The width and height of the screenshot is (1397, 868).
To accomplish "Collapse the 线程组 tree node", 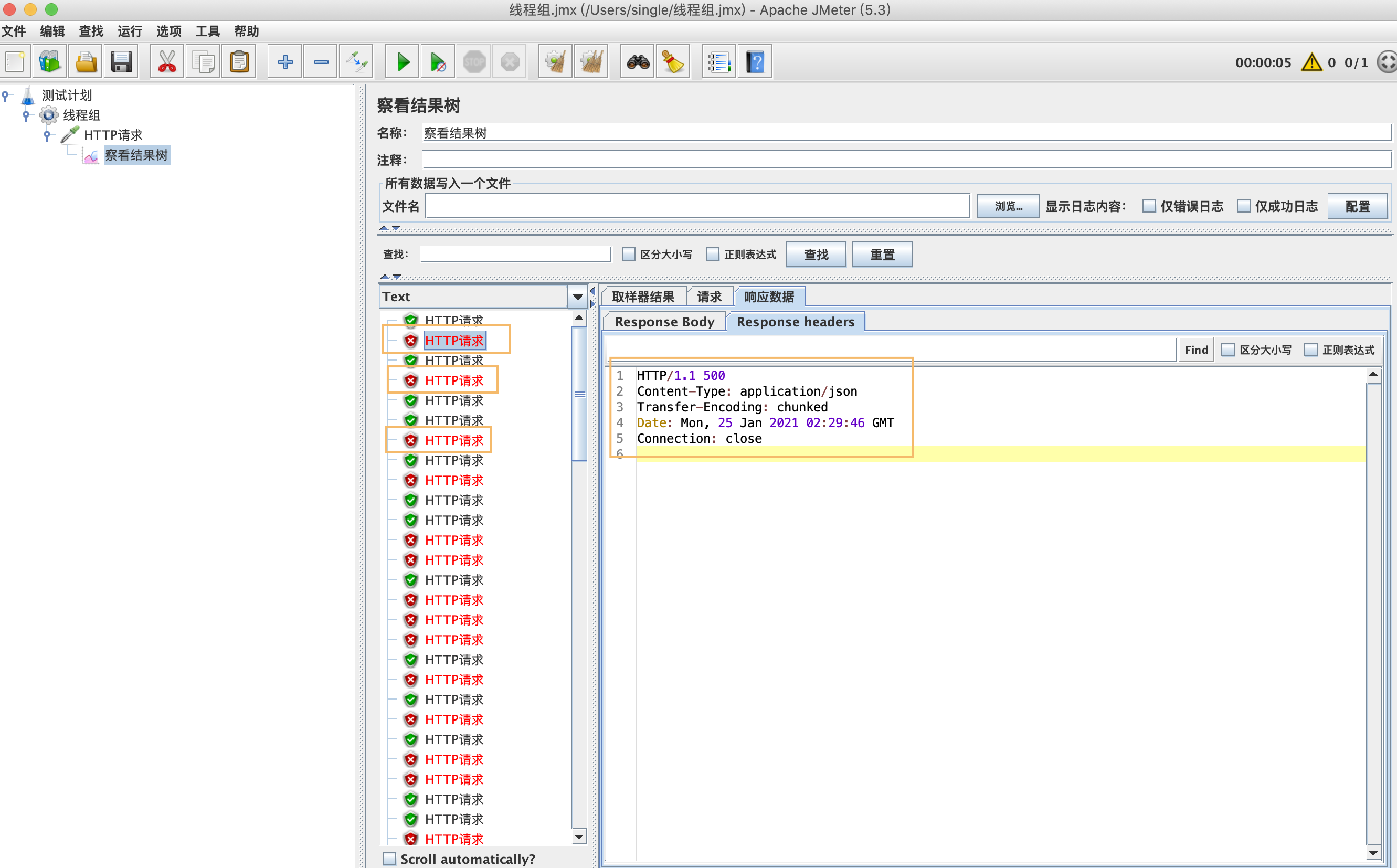I will pos(26,115).
